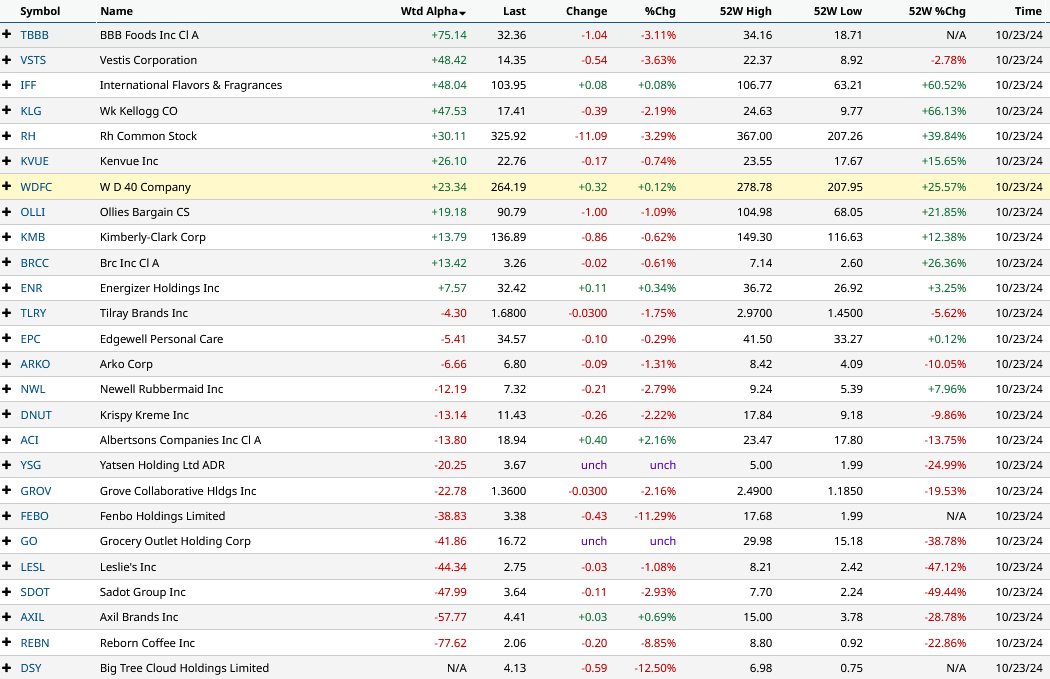This screenshot has height=679, width=1050.
Task: Expand the TBBB row plus icon
Action: (x=7, y=34)
